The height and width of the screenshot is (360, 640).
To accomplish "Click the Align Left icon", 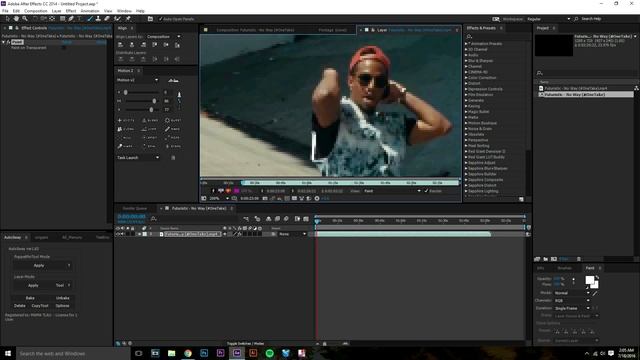I will point(121,45).
